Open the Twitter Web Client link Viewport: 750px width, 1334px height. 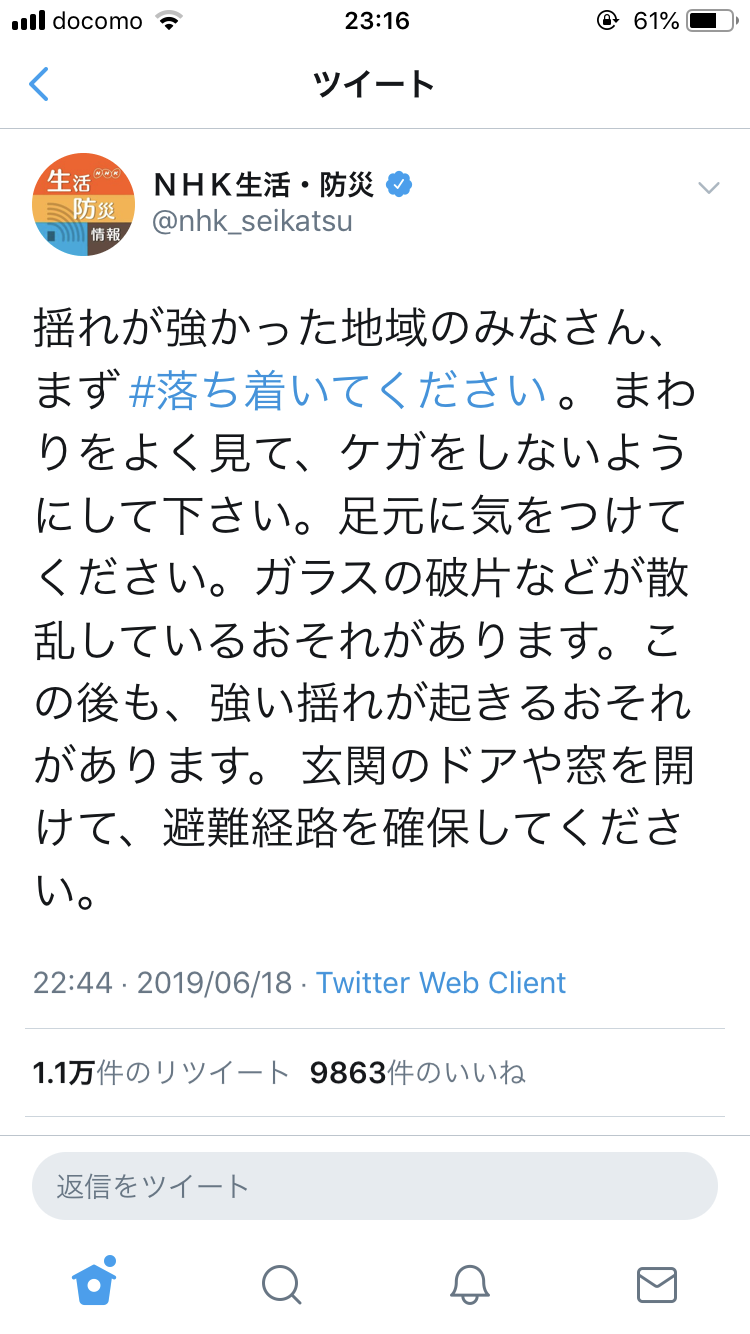point(441,982)
